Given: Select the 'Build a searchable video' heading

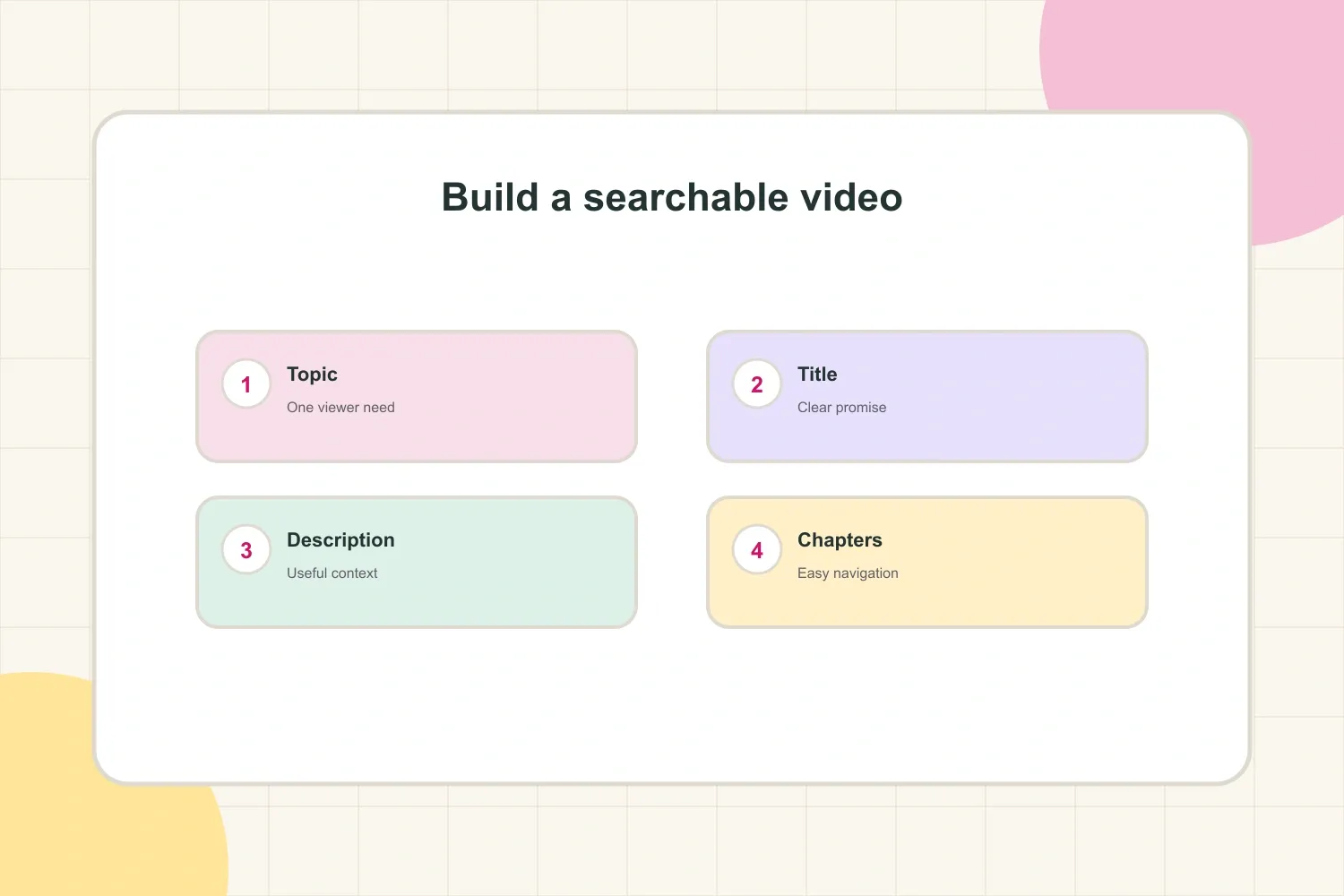Looking at the screenshot, I should click(x=672, y=197).
